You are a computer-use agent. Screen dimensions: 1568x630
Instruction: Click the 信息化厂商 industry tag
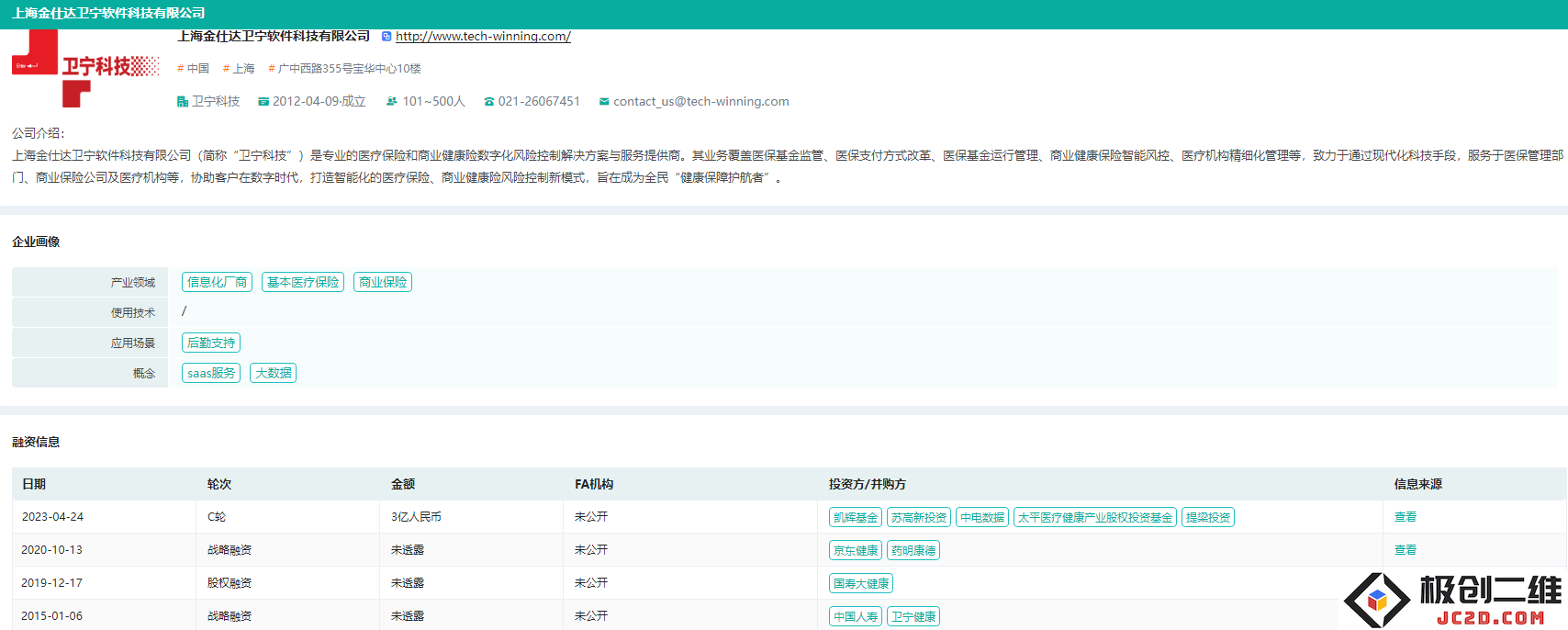[218, 282]
